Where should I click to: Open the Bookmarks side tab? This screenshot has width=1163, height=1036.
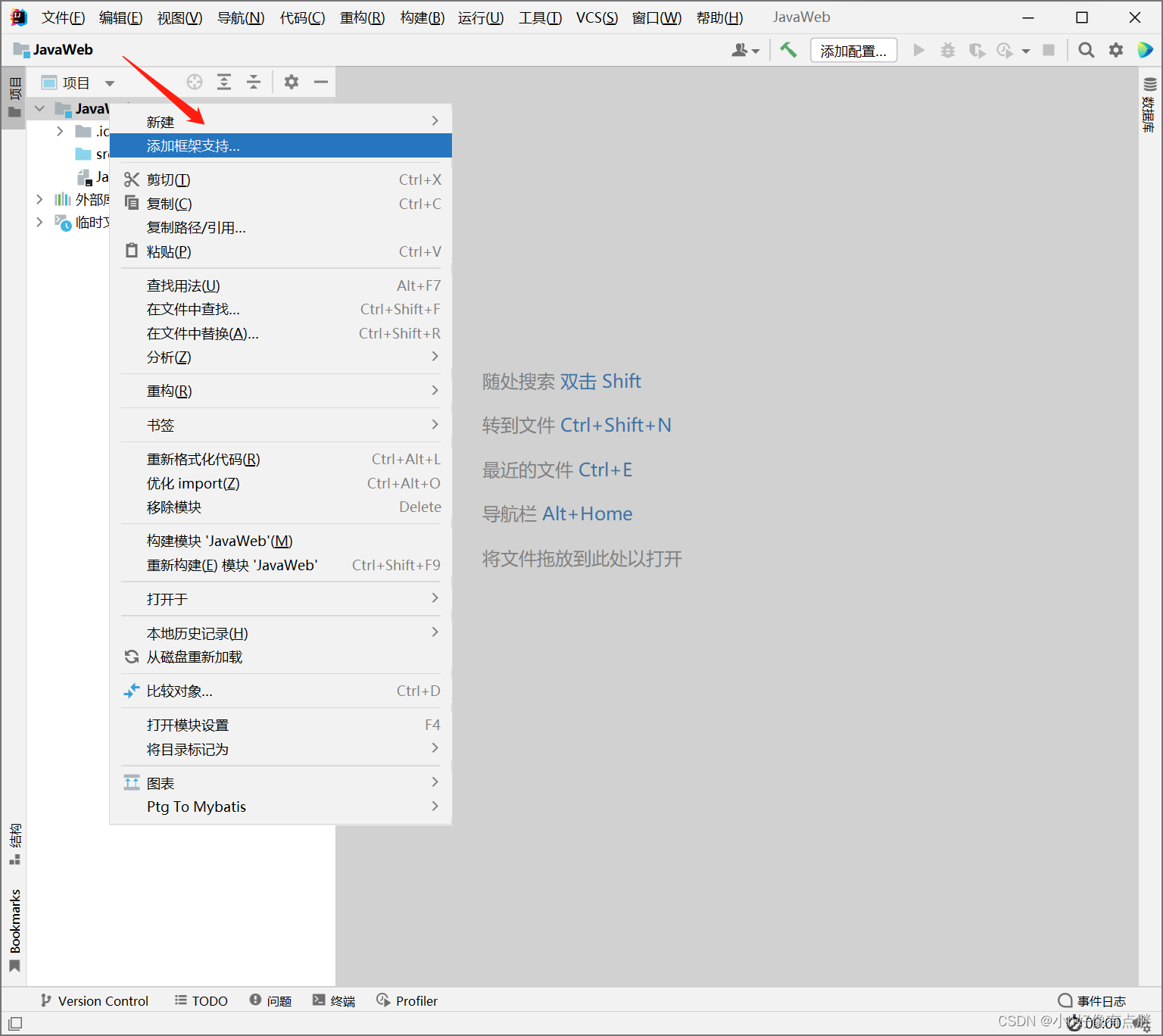(x=14, y=930)
